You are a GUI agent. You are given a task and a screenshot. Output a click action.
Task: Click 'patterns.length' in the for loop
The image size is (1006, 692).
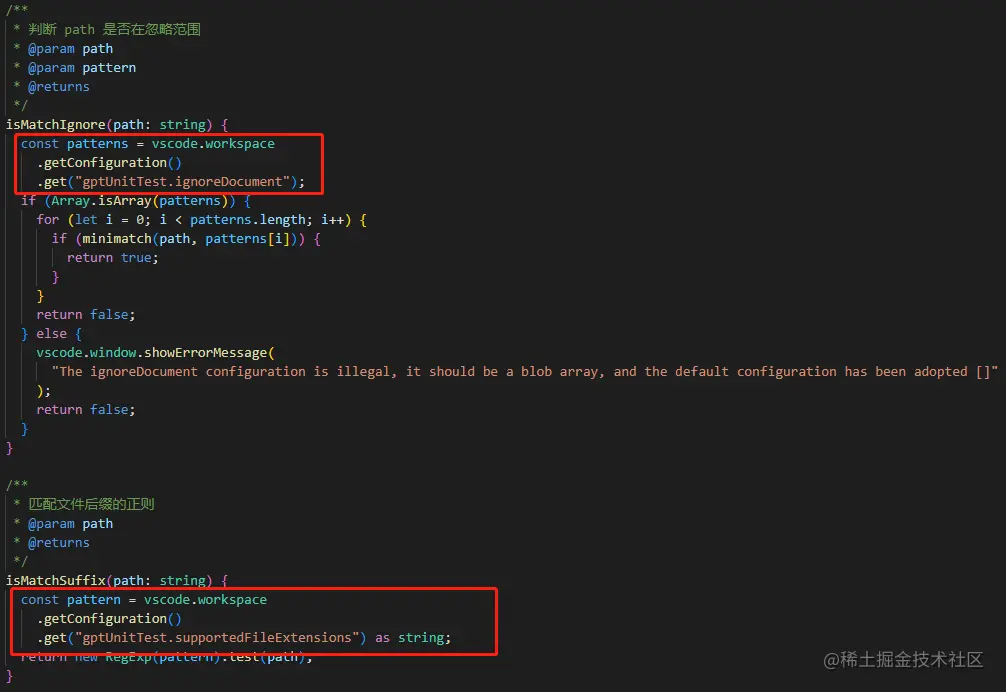click(247, 219)
